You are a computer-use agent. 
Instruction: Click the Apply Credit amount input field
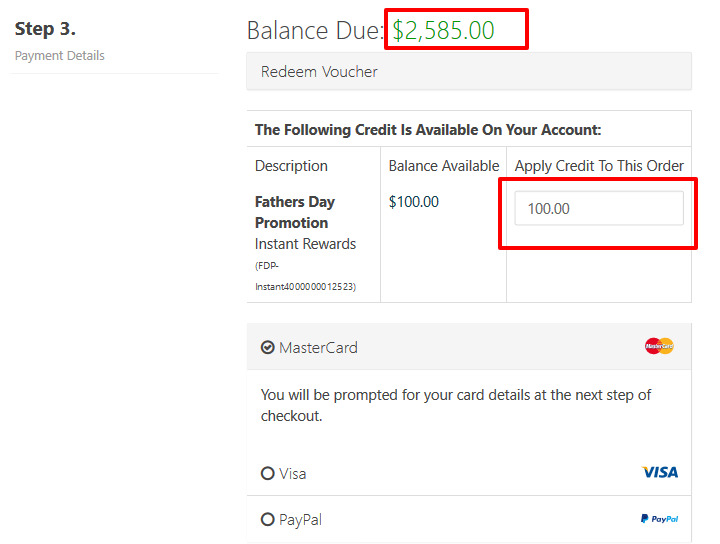[x=599, y=208]
